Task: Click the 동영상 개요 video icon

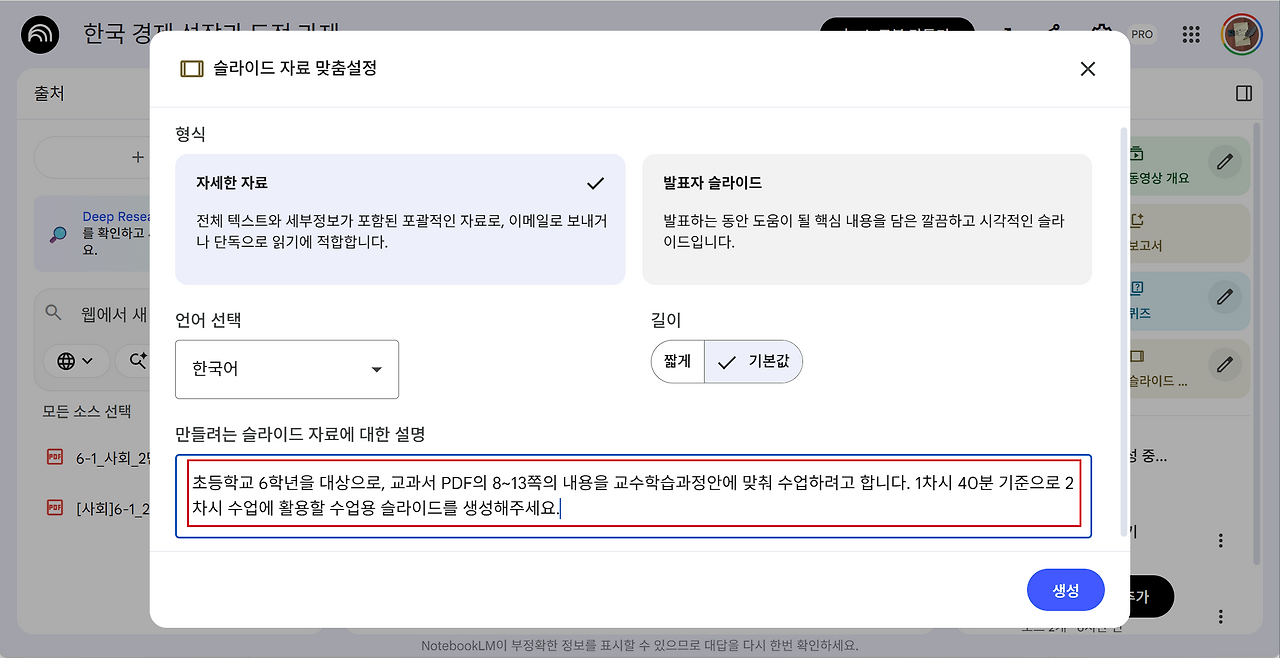Action: 1137,154
